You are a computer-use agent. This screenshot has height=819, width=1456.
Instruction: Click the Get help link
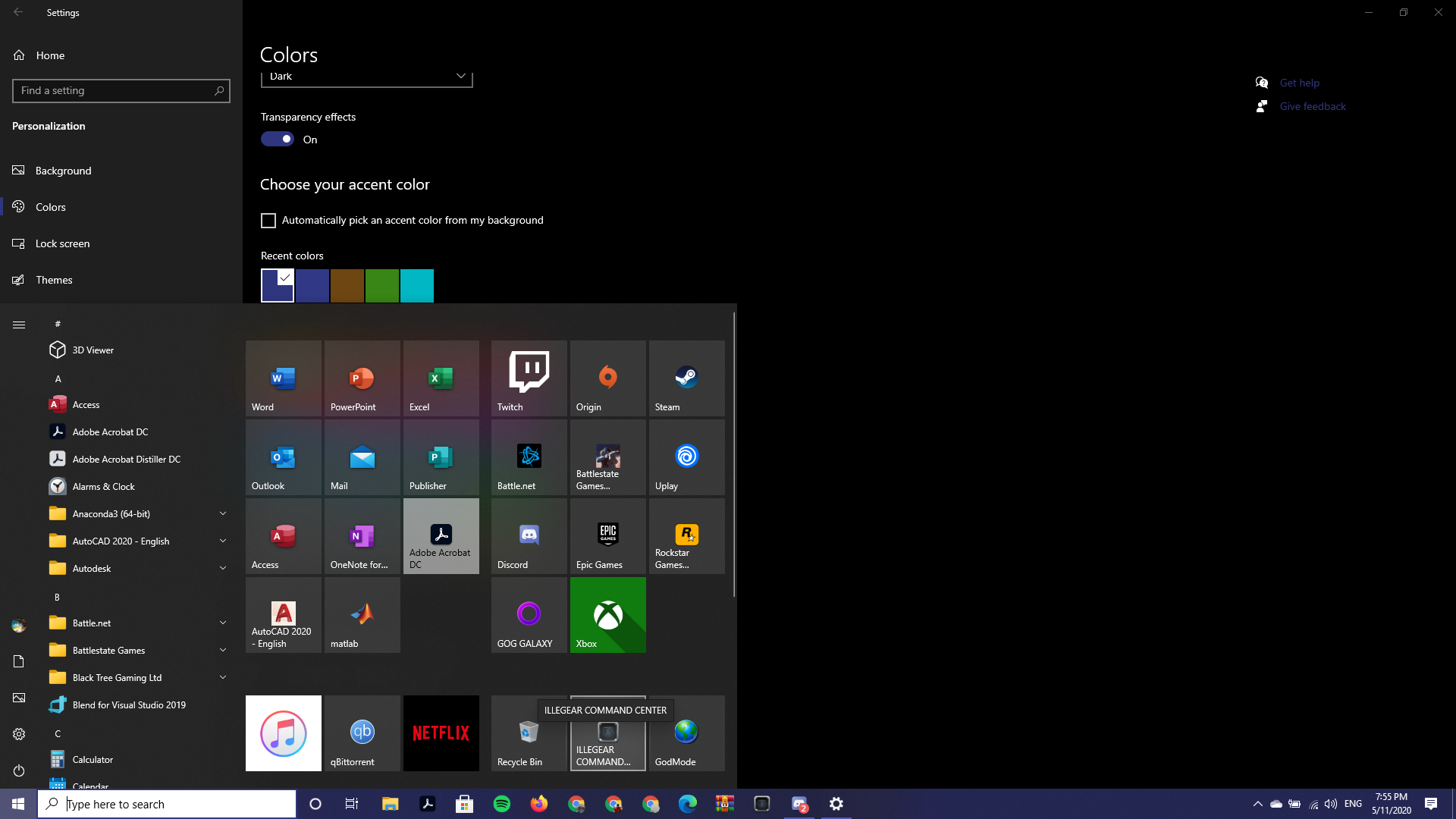pyautogui.click(x=1299, y=83)
